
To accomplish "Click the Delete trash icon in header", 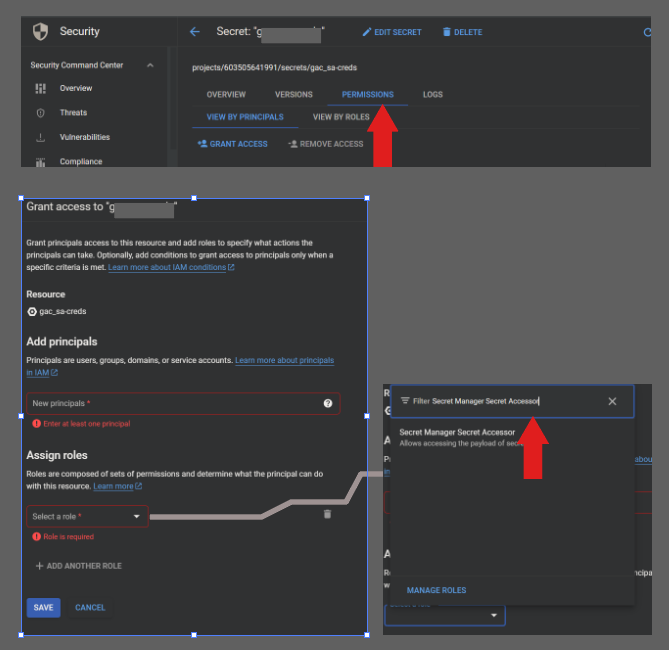I will [446, 32].
